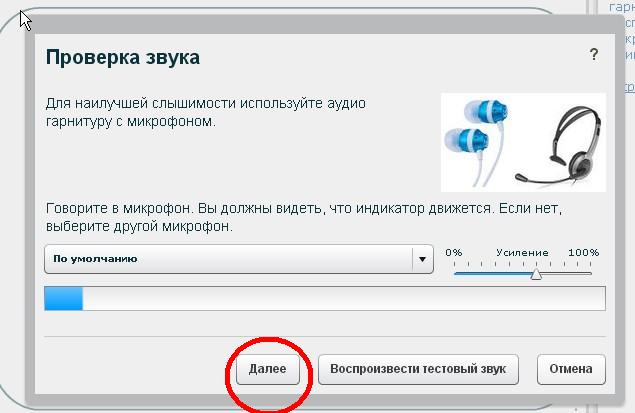Click the Усиление slider thumb
635x413 pixels.
(536, 272)
